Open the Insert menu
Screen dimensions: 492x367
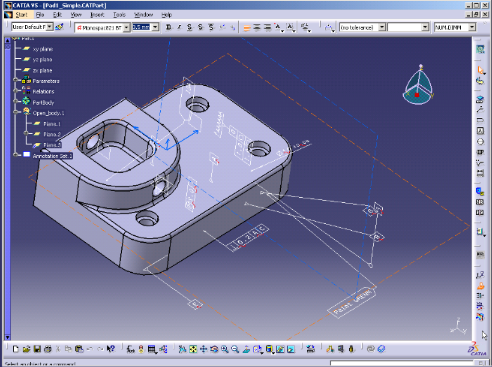97,15
